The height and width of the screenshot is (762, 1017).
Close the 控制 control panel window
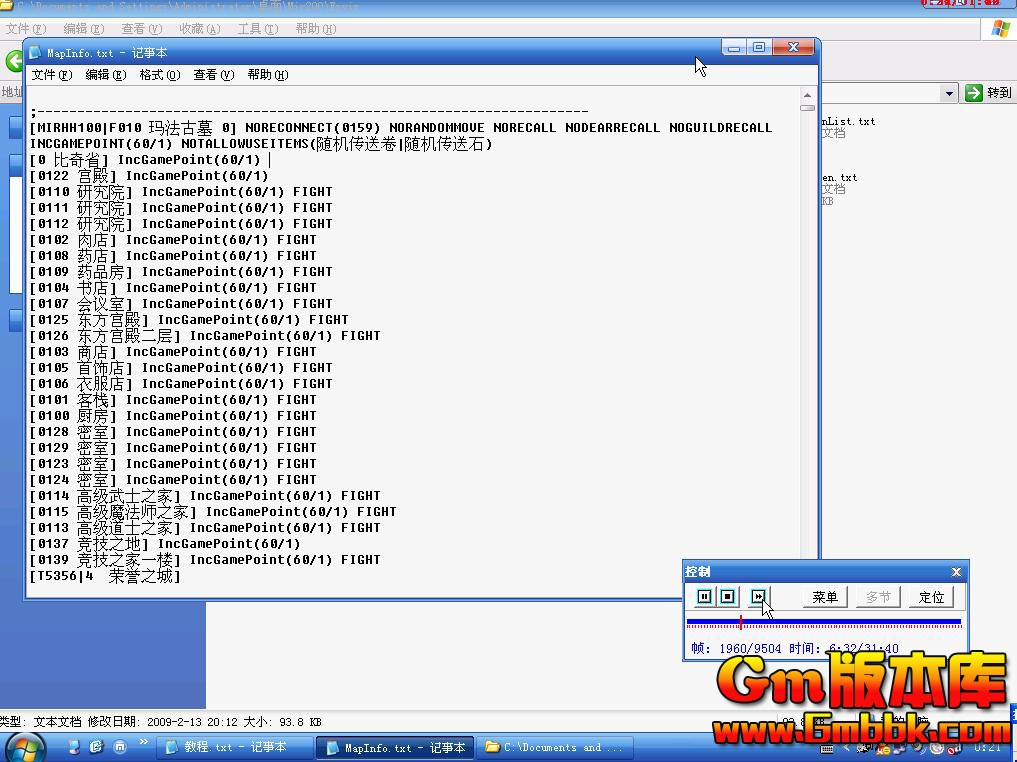coord(956,572)
